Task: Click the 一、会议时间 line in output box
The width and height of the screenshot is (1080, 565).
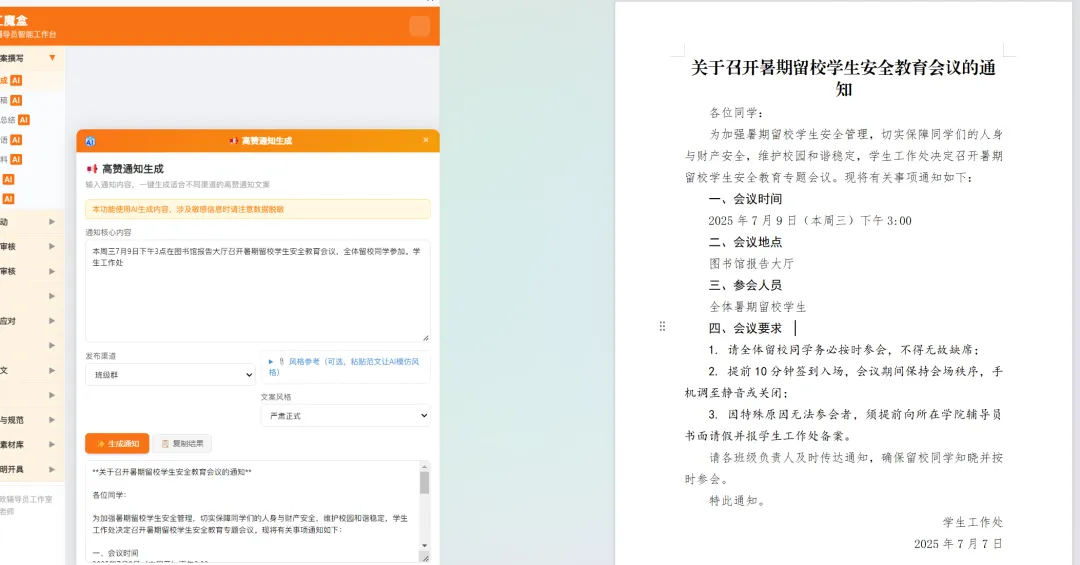Action: [x=116, y=553]
